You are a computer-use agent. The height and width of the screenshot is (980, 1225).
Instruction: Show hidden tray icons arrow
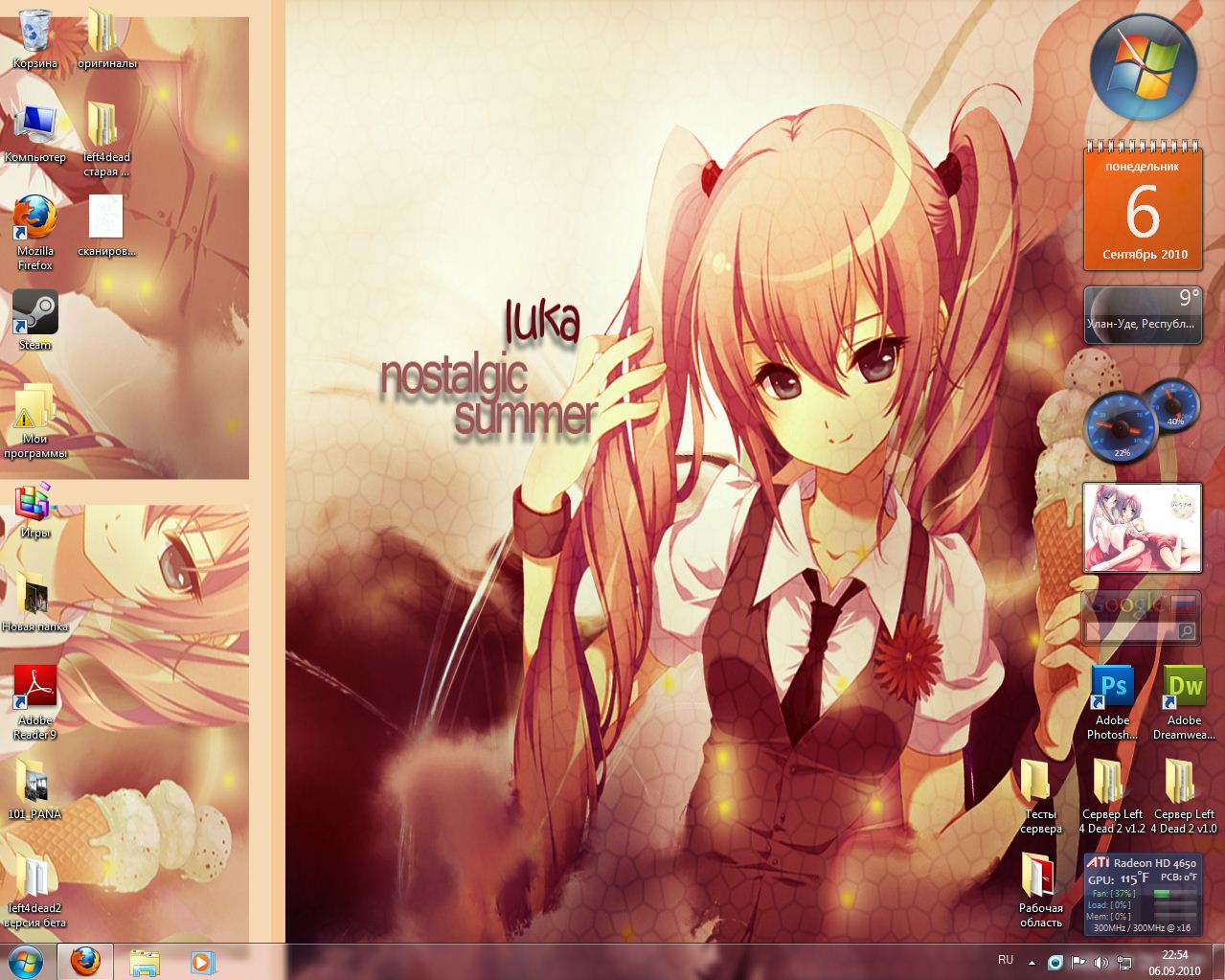pyautogui.click(x=1032, y=962)
